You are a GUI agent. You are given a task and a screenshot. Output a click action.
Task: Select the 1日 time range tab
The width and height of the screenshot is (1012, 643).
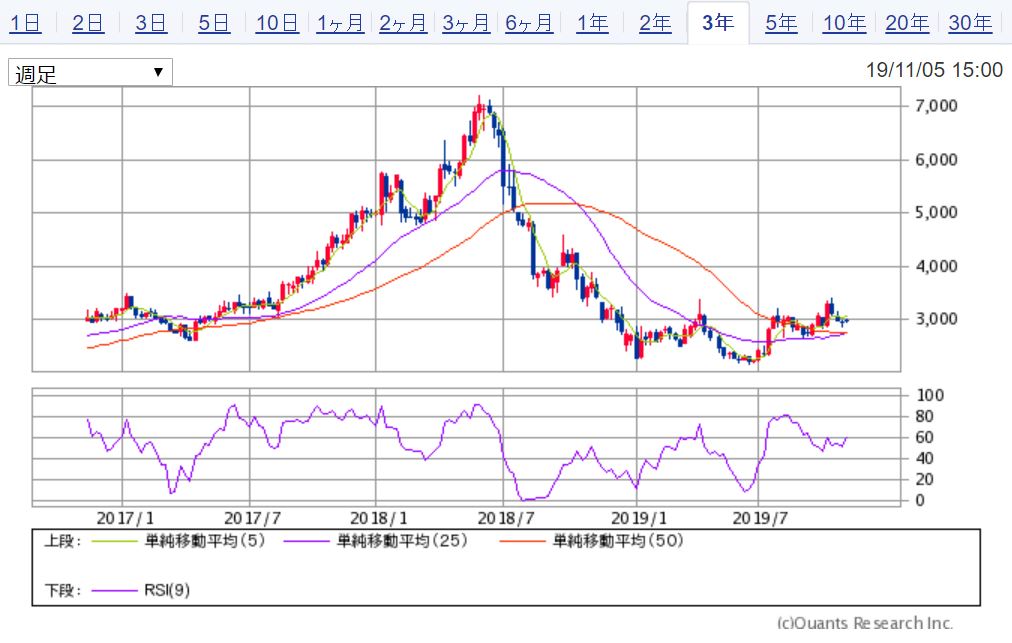point(25,23)
